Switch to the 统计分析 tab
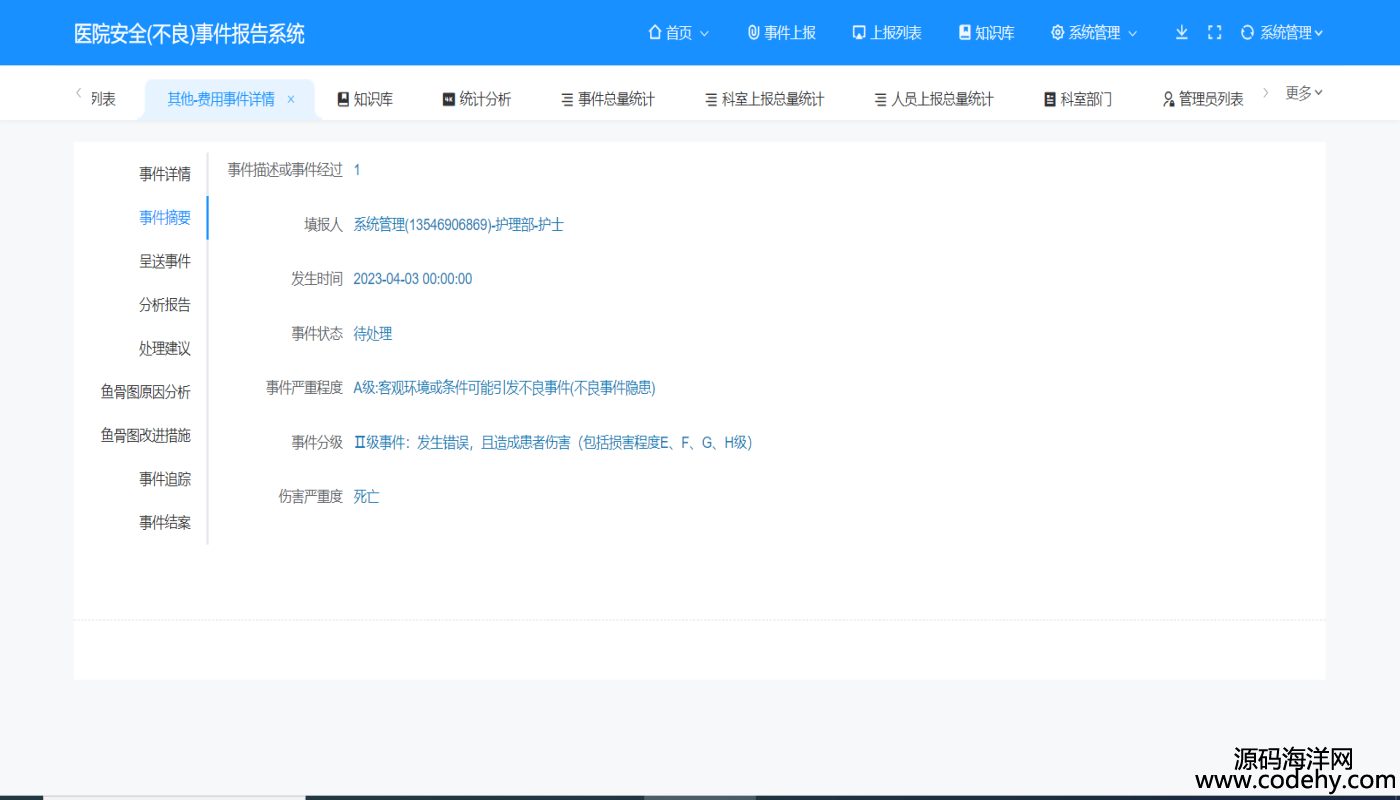The width and height of the screenshot is (1400, 800). click(477, 99)
